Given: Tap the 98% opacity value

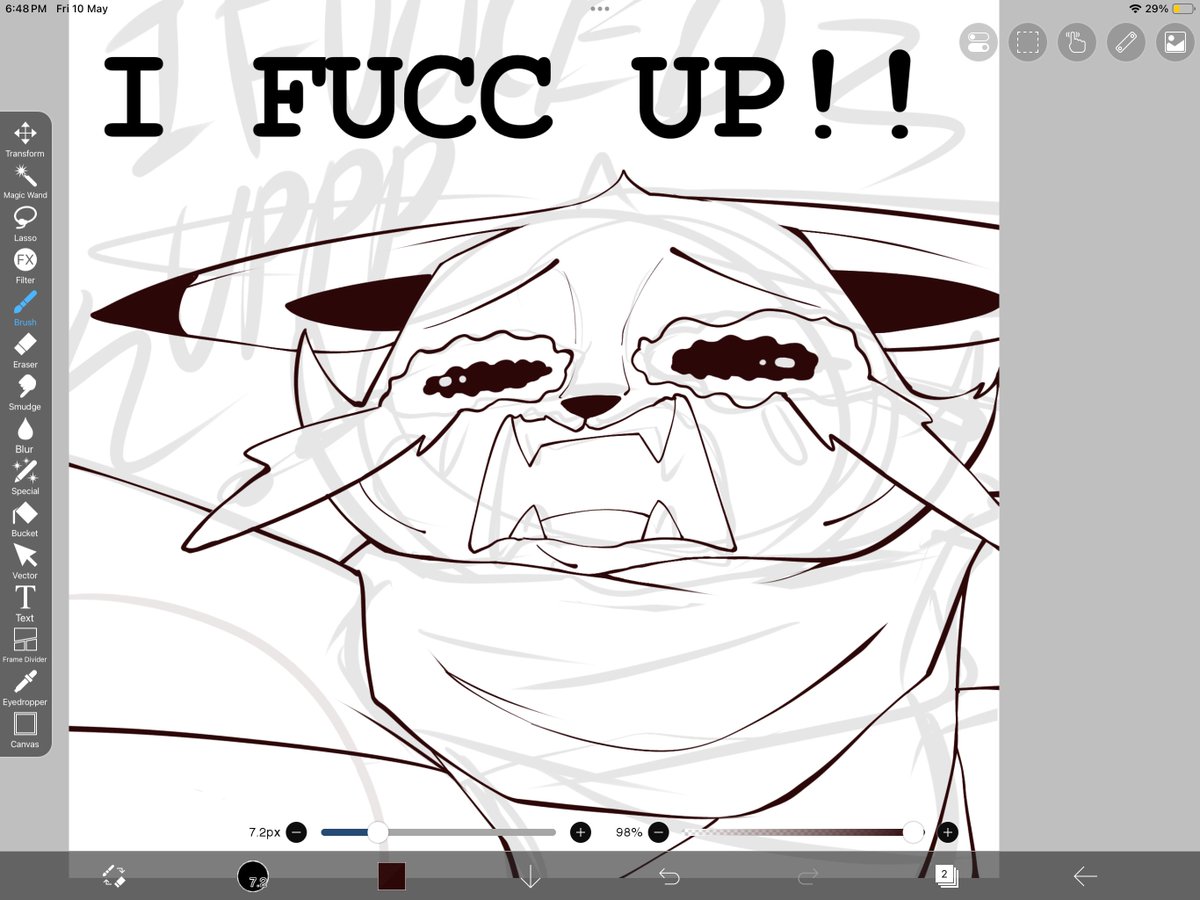Looking at the screenshot, I should [x=629, y=832].
